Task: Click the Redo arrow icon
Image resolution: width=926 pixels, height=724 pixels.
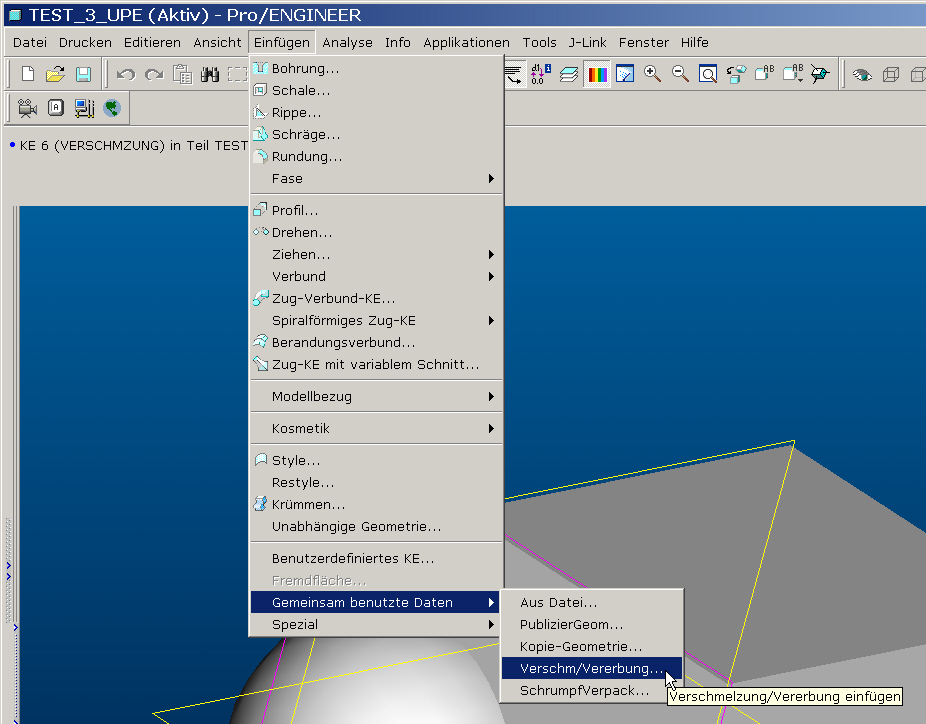Action: pos(154,74)
